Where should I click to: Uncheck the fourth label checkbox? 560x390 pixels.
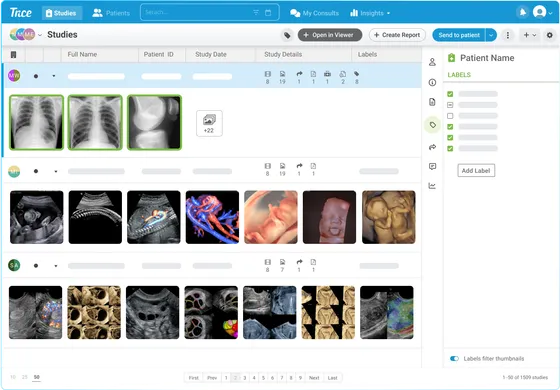pos(450,127)
